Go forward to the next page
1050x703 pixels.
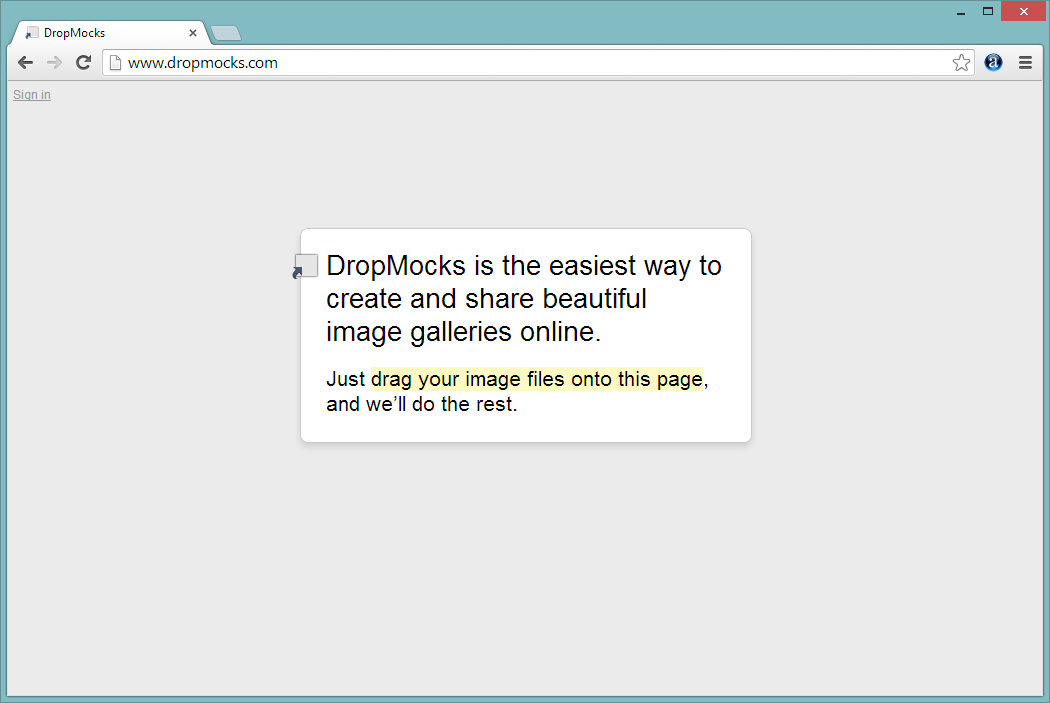(54, 63)
